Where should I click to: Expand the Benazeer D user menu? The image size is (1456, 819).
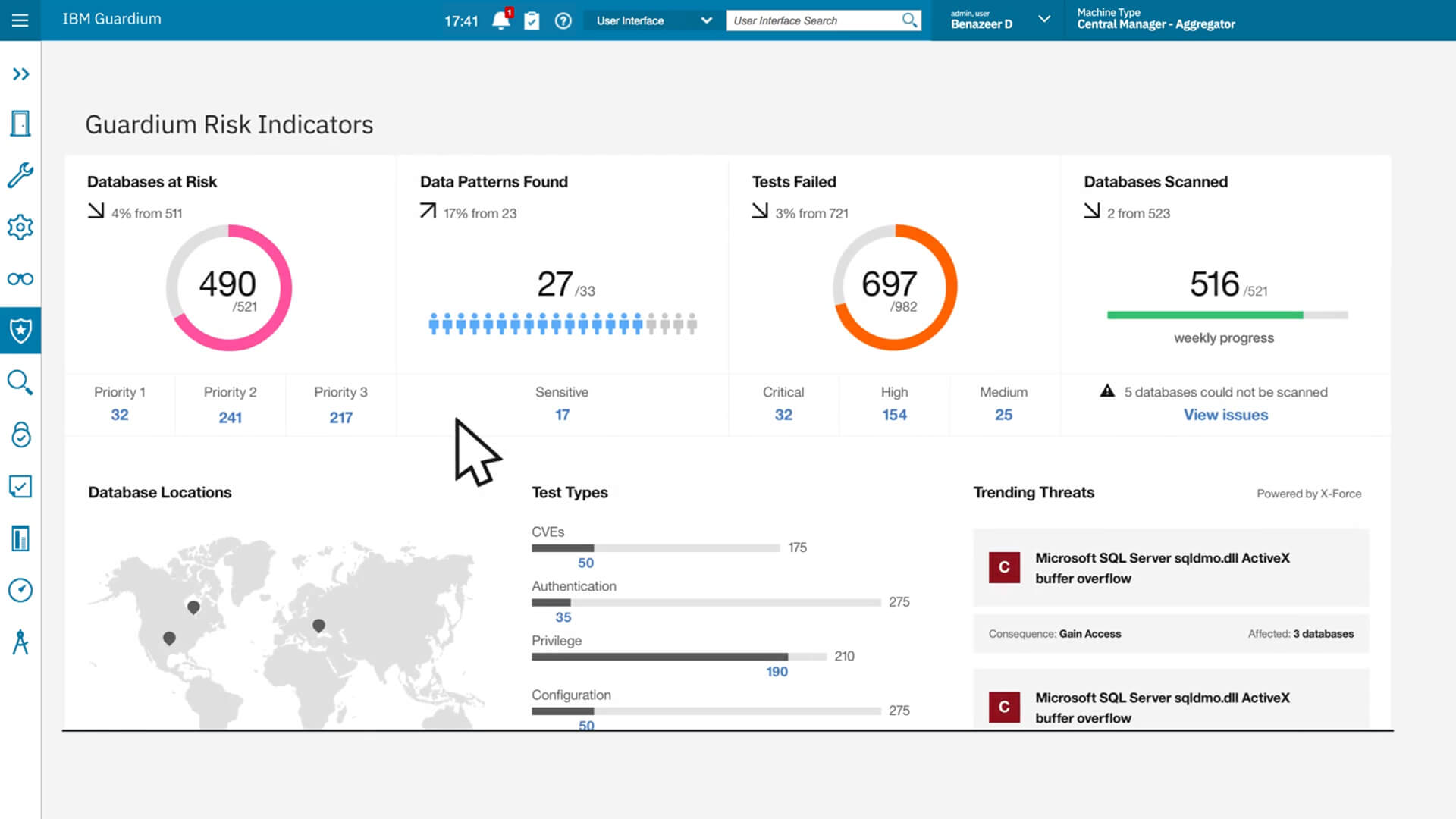[1044, 19]
